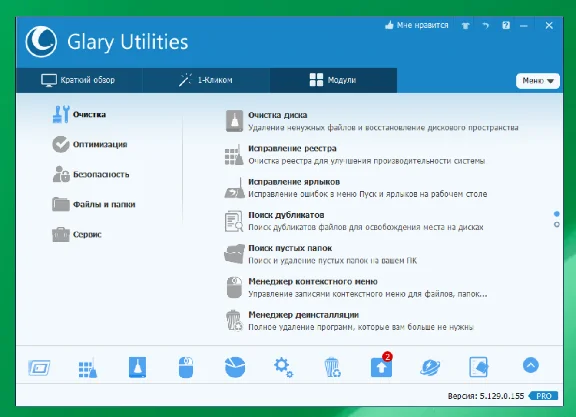Launch registry cleaner from the bottom toolbar

pos(88,367)
